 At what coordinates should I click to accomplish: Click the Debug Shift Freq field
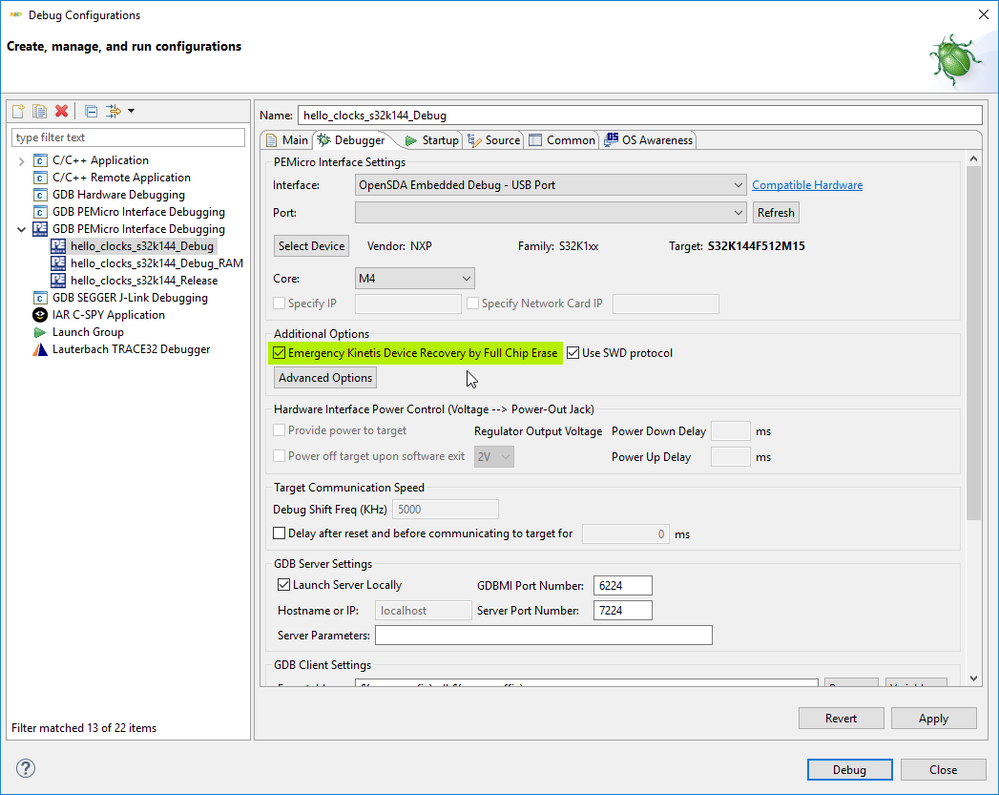point(445,509)
